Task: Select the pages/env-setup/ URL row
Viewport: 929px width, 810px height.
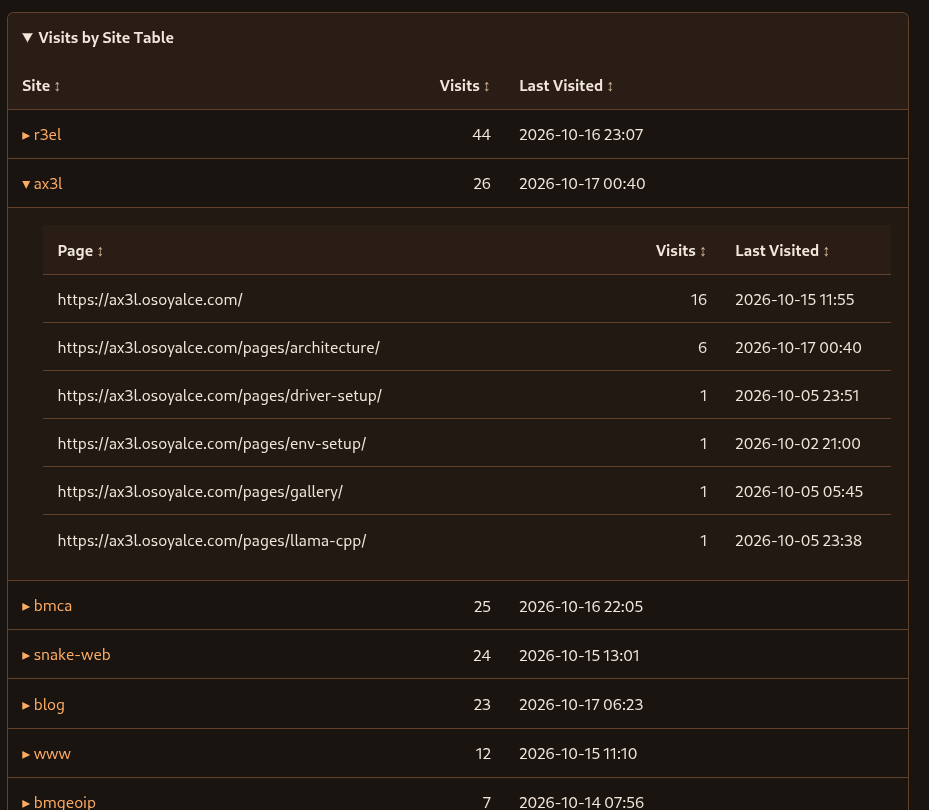Action: 467,443
